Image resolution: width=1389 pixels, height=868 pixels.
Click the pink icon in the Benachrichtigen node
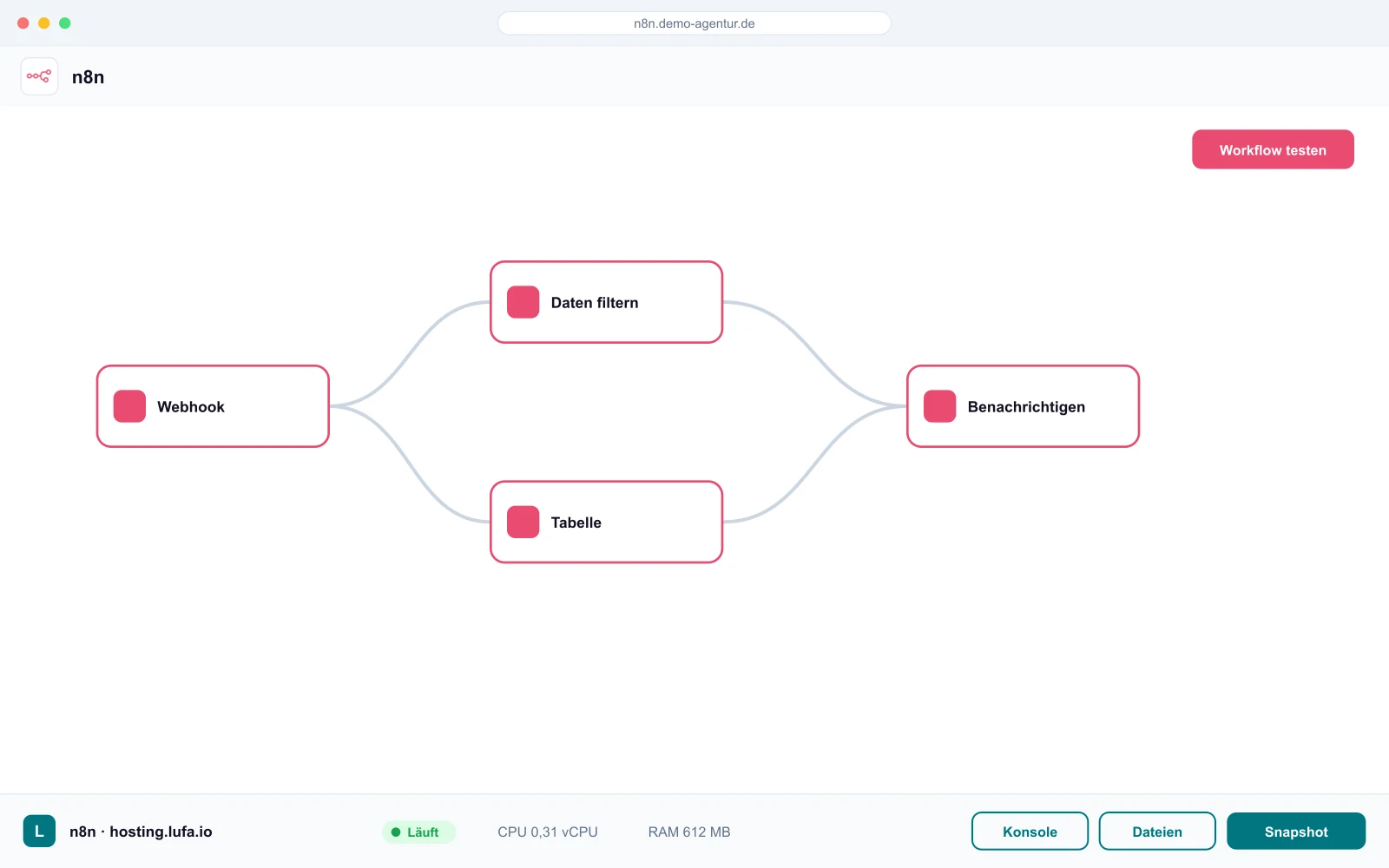click(x=939, y=406)
